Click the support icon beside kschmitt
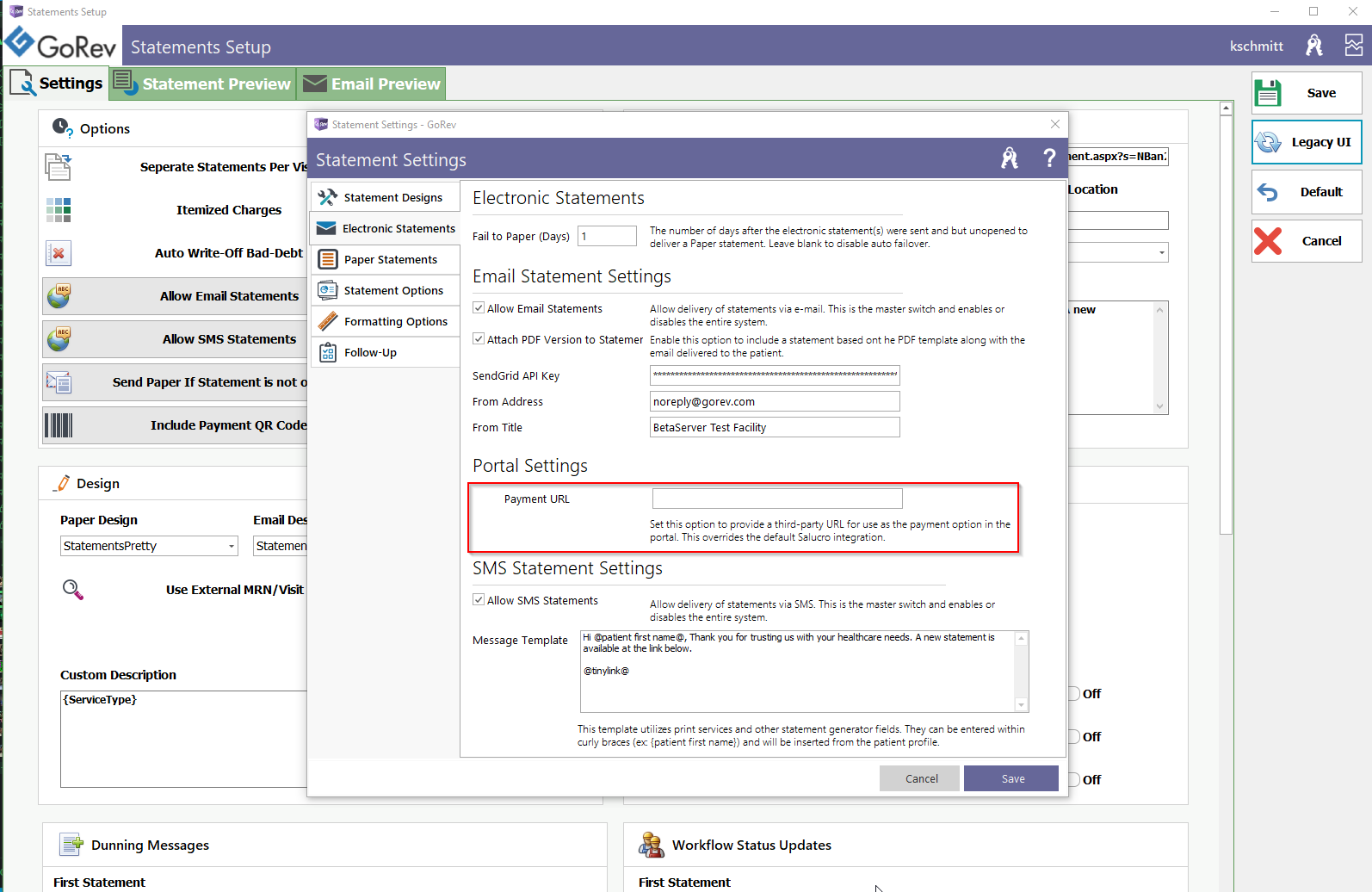This screenshot has width=1372, height=892. [x=1314, y=46]
